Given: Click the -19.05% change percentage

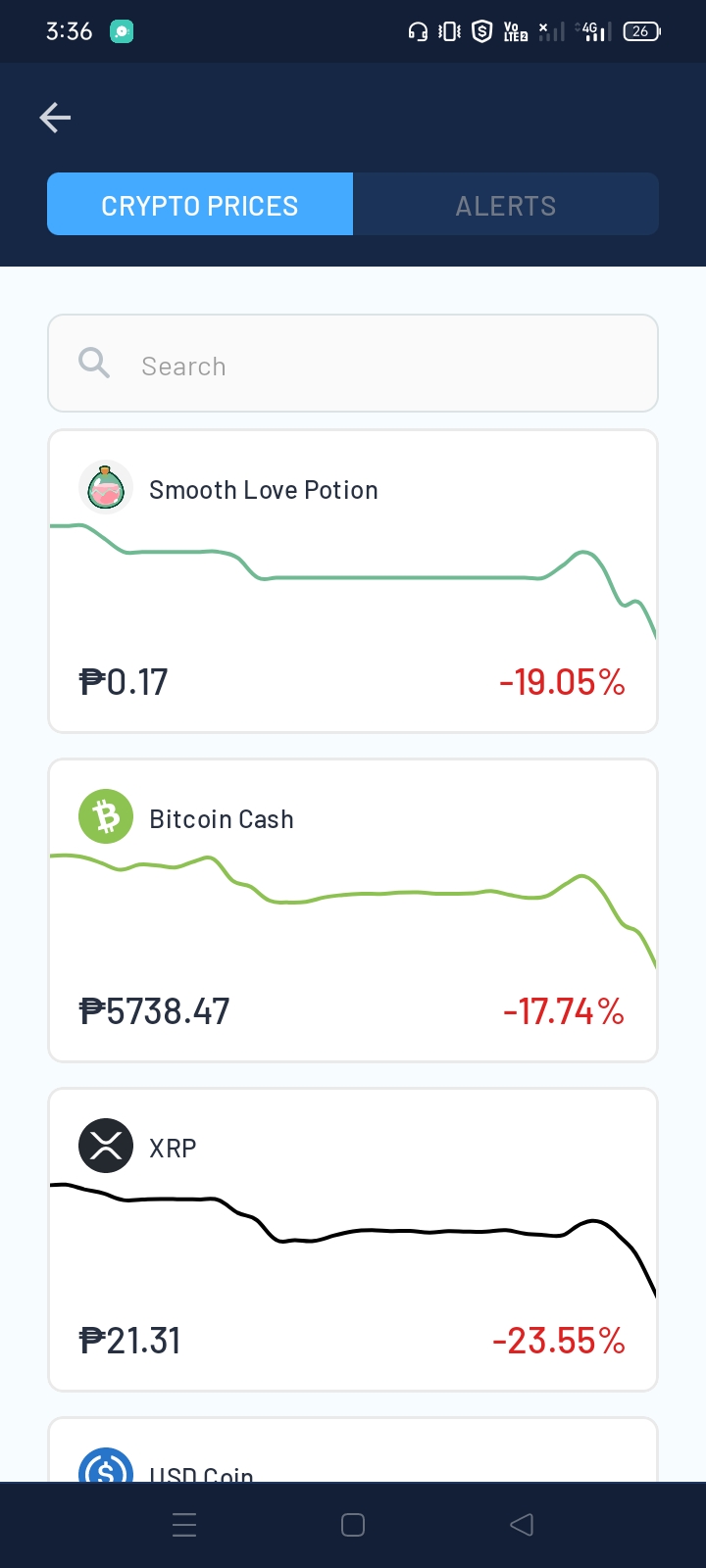Looking at the screenshot, I should coord(562,682).
